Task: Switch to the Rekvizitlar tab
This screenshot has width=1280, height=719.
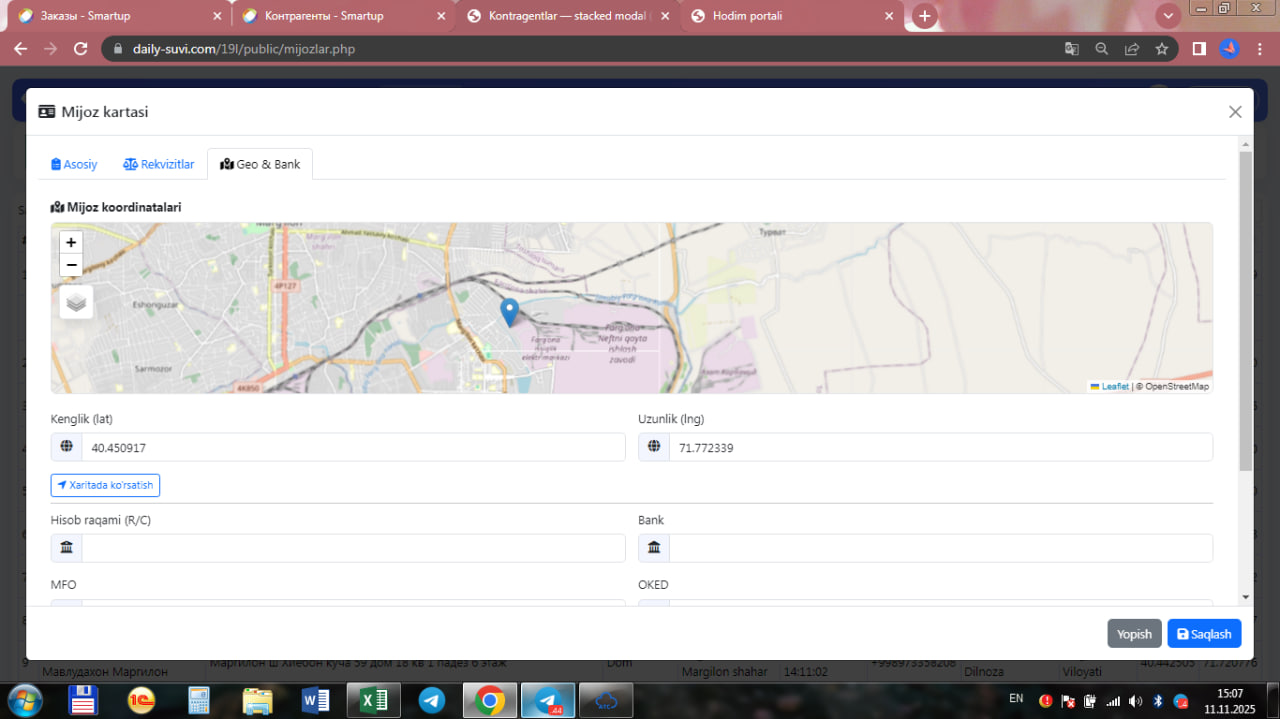Action: [159, 164]
